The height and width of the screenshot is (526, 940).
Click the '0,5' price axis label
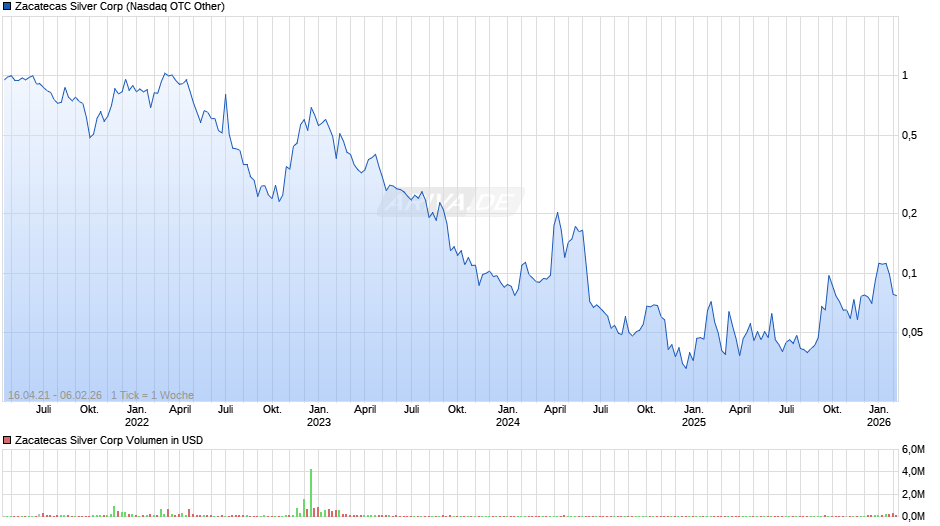click(909, 136)
